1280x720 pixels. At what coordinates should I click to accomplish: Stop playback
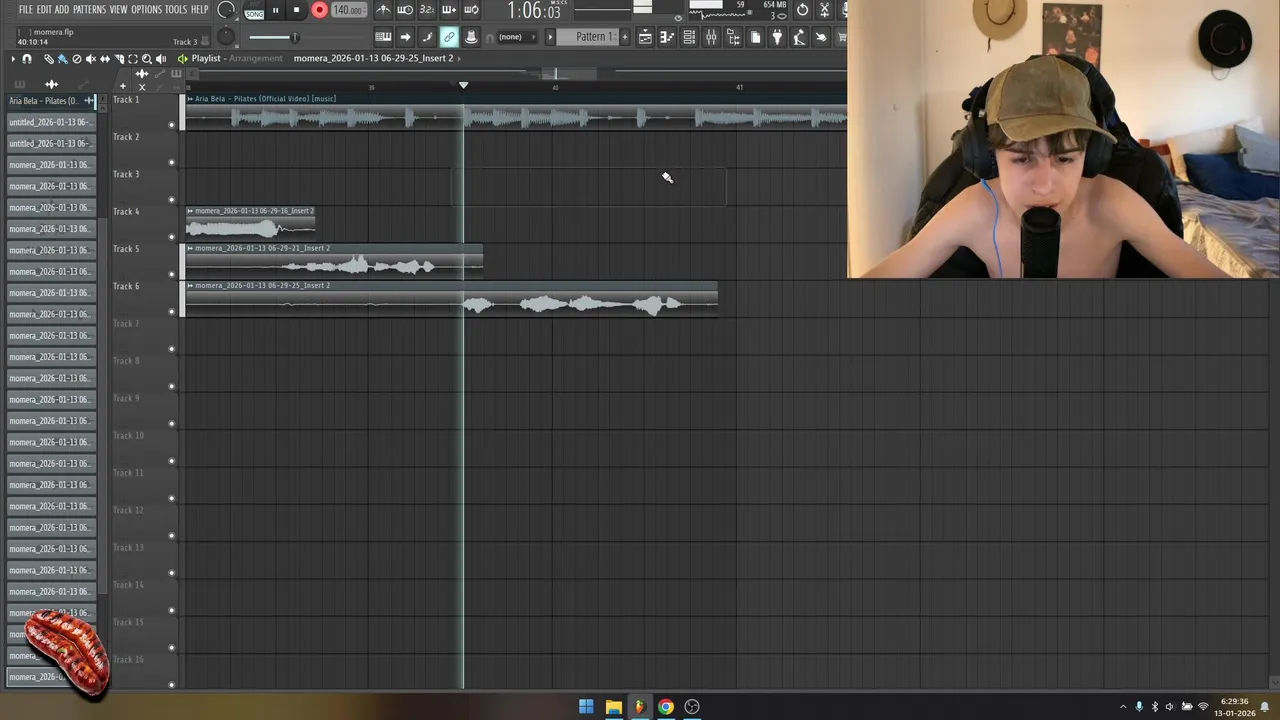click(x=296, y=10)
